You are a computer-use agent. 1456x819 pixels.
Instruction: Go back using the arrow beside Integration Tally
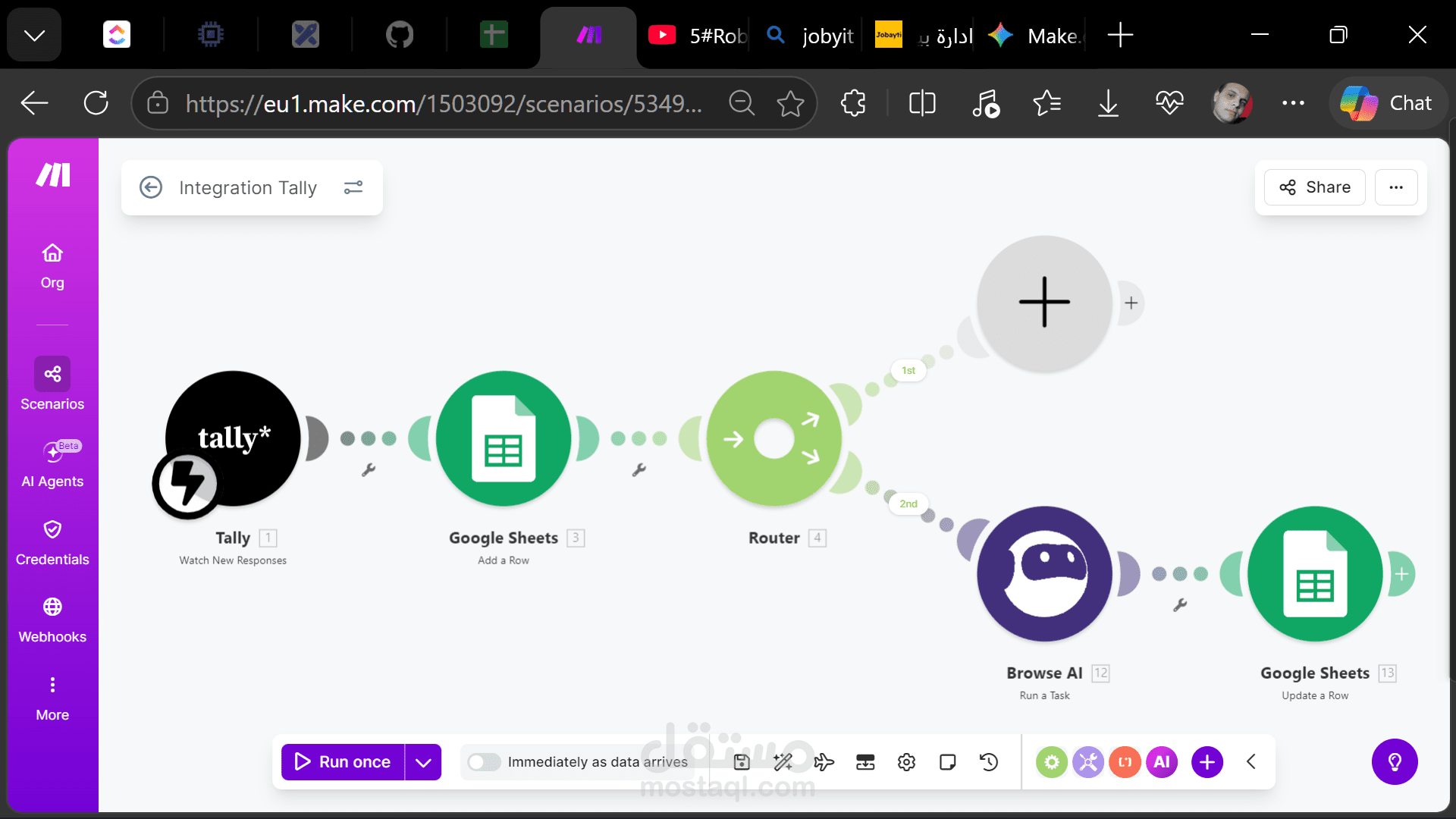tap(151, 187)
